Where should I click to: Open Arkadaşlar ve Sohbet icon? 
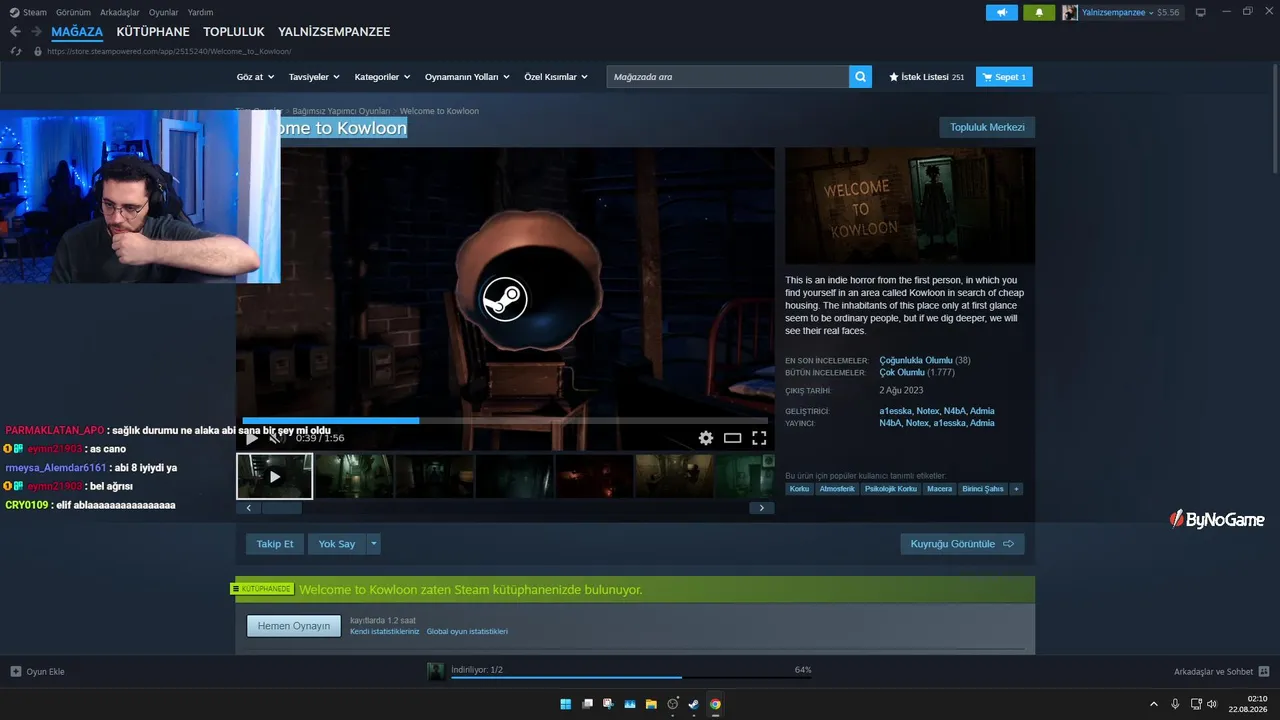pyautogui.click(x=1264, y=671)
